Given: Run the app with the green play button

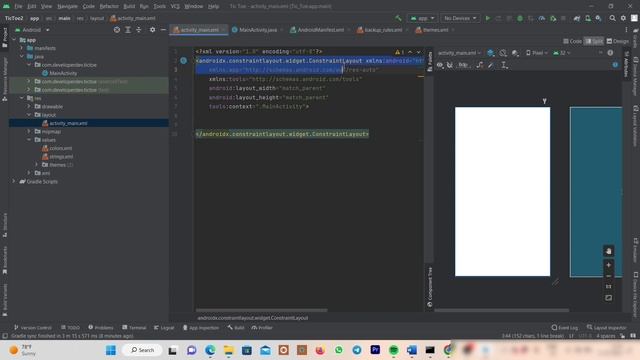Looking at the screenshot, I should pos(487,18).
